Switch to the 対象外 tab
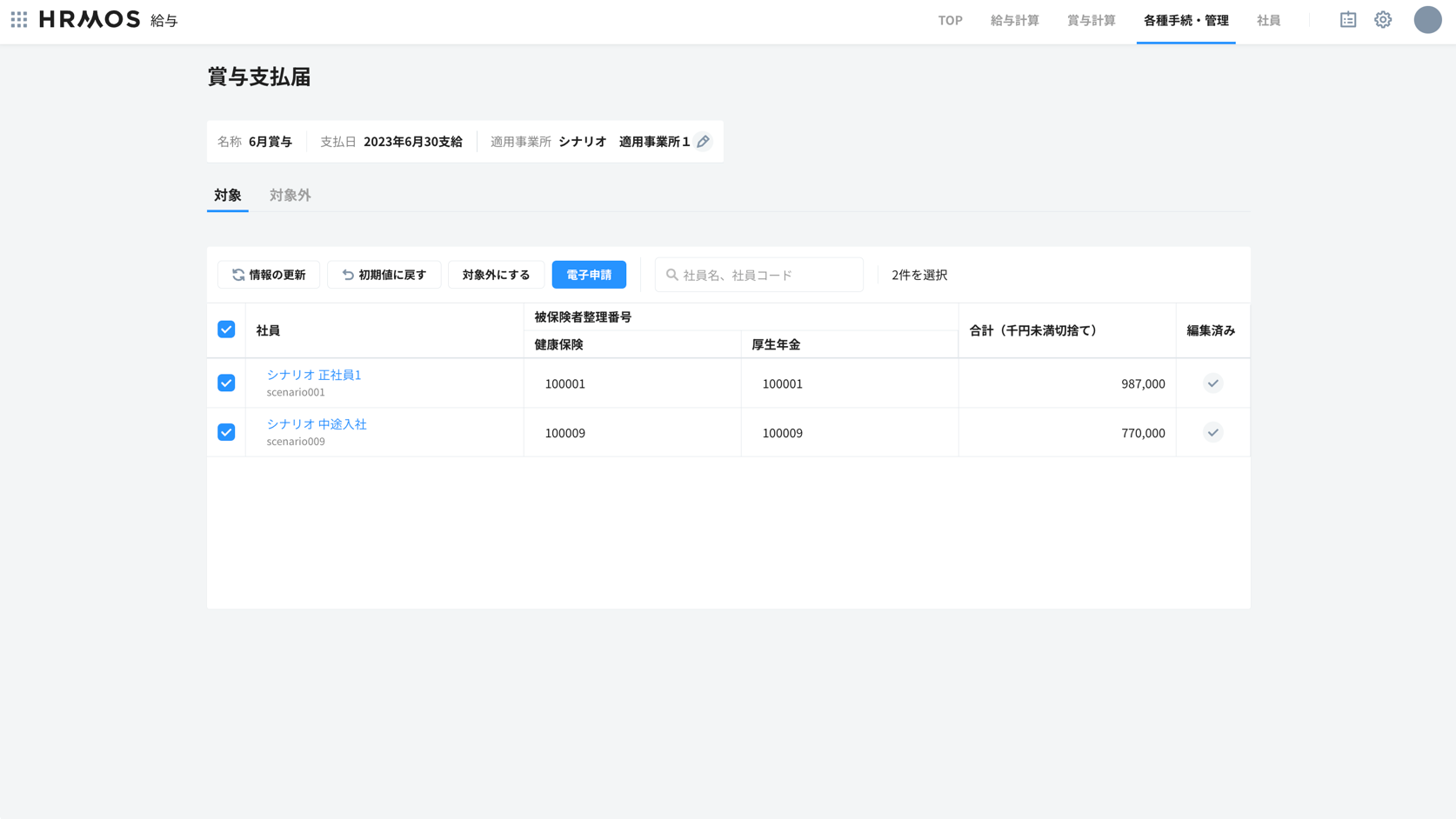The height and width of the screenshot is (819, 1456). (290, 195)
